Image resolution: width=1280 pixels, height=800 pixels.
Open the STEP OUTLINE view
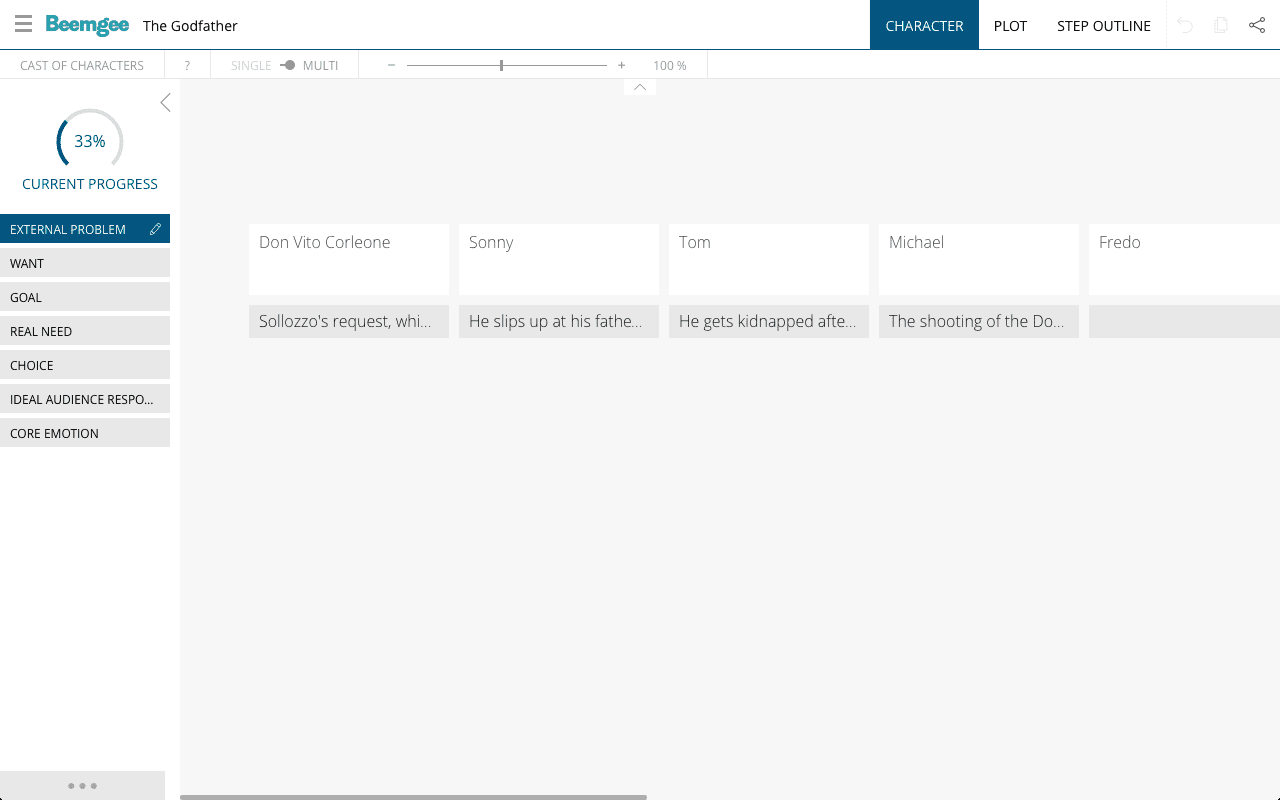[x=1104, y=25]
